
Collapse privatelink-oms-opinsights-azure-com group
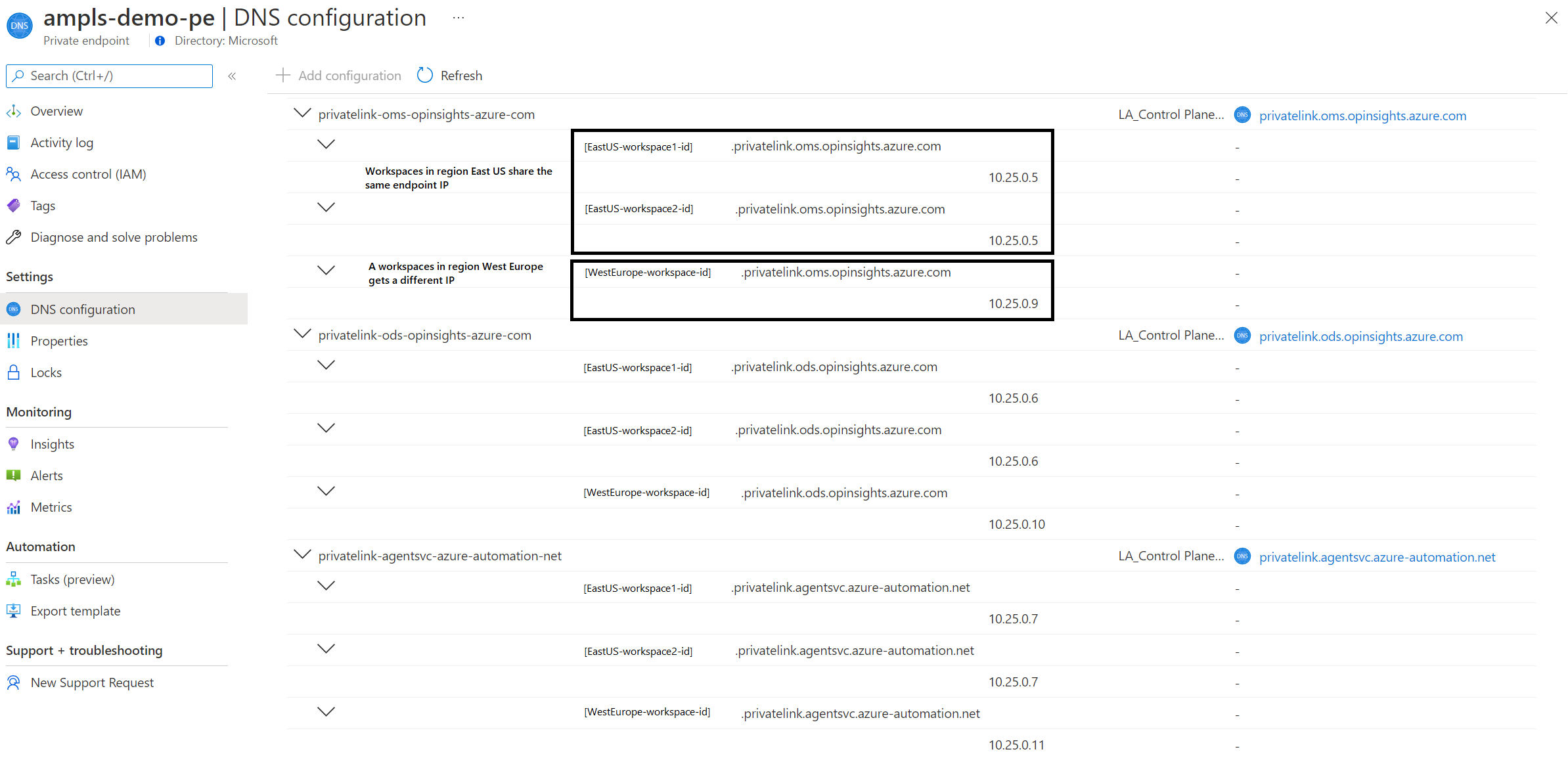[302, 113]
